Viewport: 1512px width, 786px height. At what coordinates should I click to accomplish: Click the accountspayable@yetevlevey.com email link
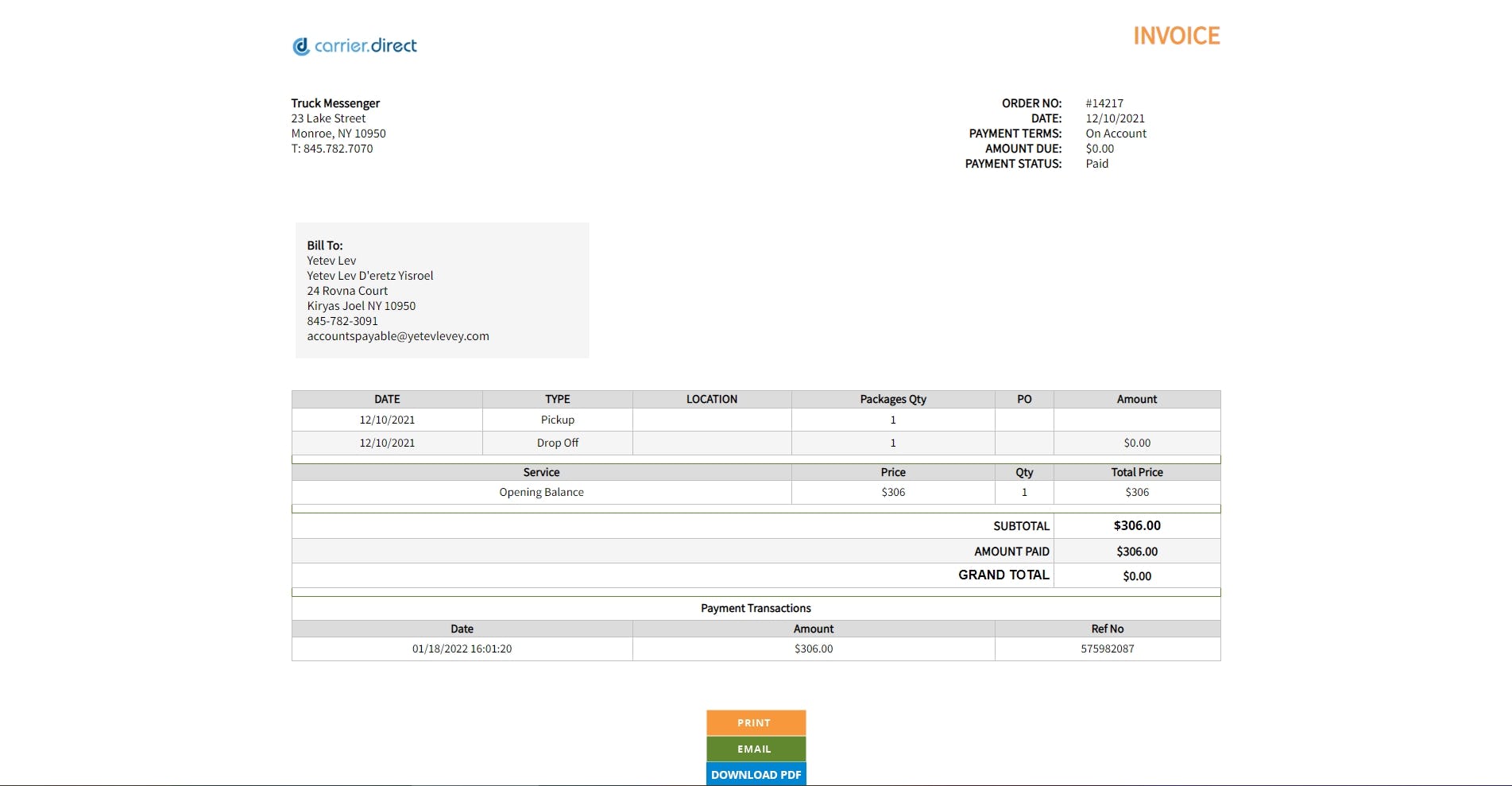point(399,335)
